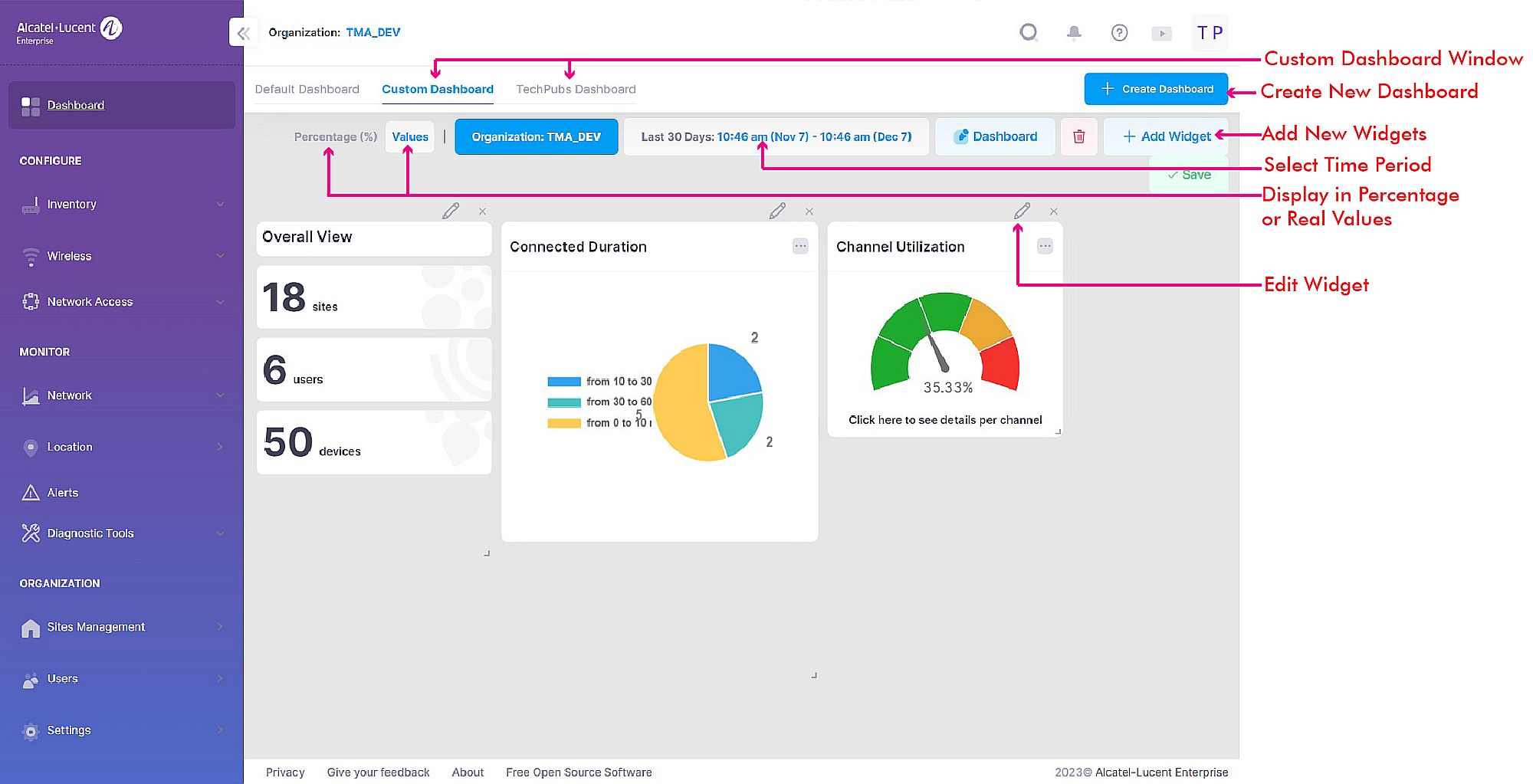This screenshot has height=784, width=1533.
Task: Open Dashboard in the sidebar menu
Action: click(122, 105)
